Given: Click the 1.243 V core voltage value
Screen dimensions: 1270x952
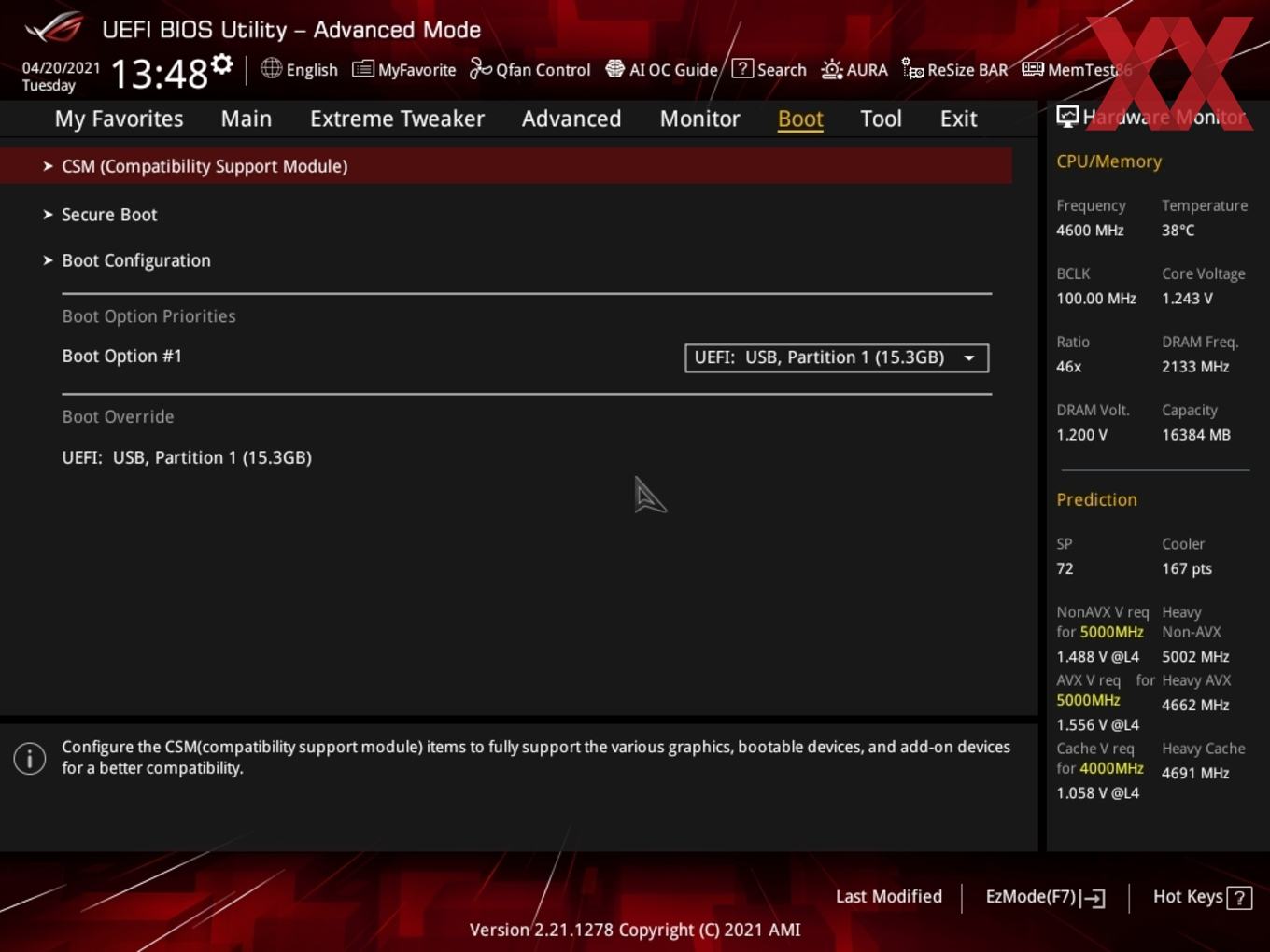Looking at the screenshot, I should [x=1187, y=299].
